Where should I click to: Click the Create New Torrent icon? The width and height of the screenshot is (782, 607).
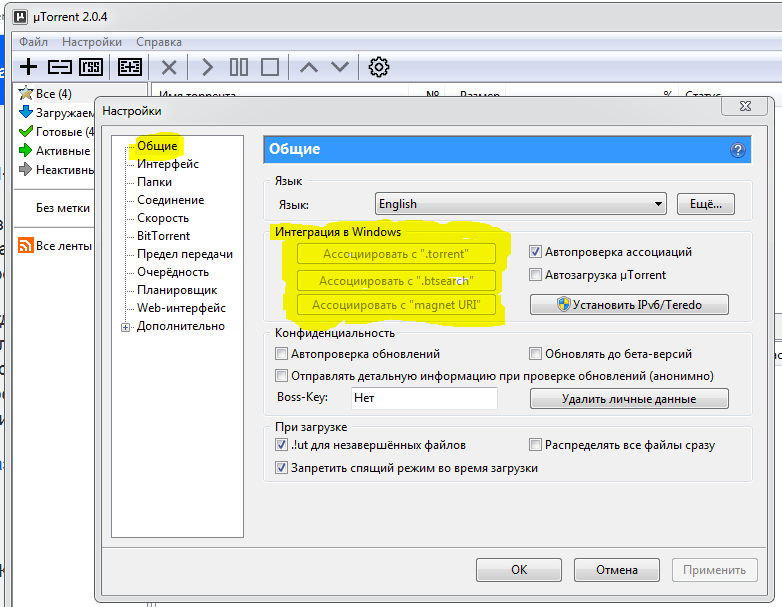(130, 67)
